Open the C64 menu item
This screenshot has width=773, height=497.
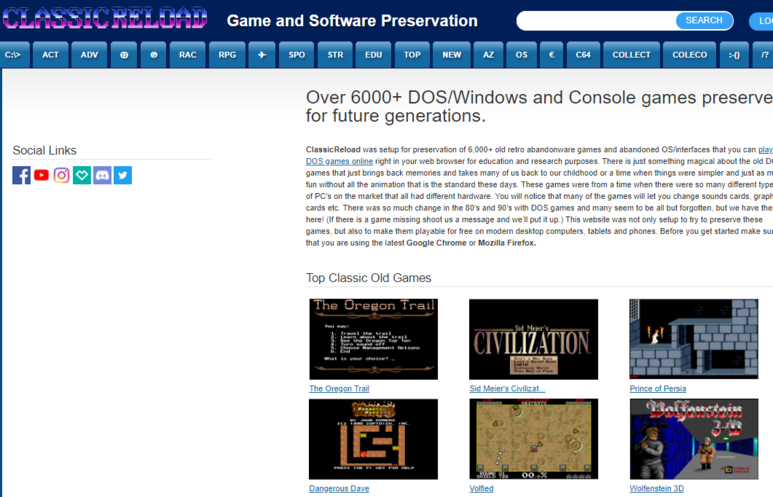pyautogui.click(x=583, y=55)
